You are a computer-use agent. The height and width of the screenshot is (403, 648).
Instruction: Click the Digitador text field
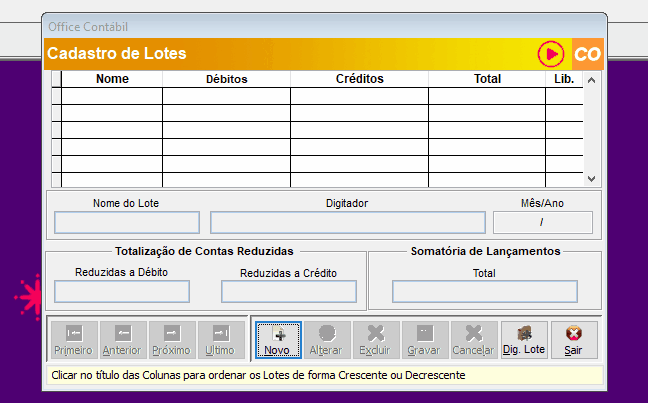[x=347, y=223]
